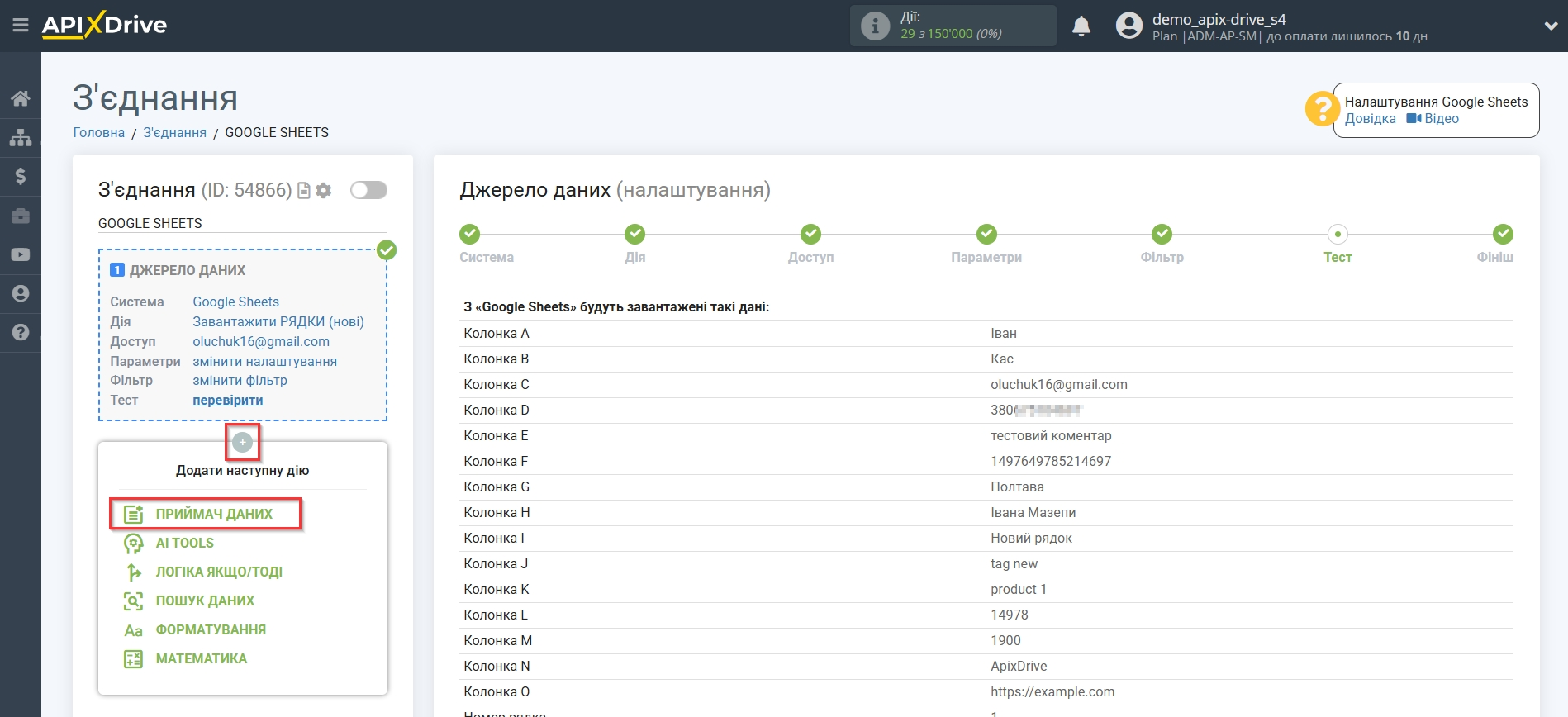Select МАТЕМАТИКА option
Screen dimensions: 1568x717
(202, 658)
